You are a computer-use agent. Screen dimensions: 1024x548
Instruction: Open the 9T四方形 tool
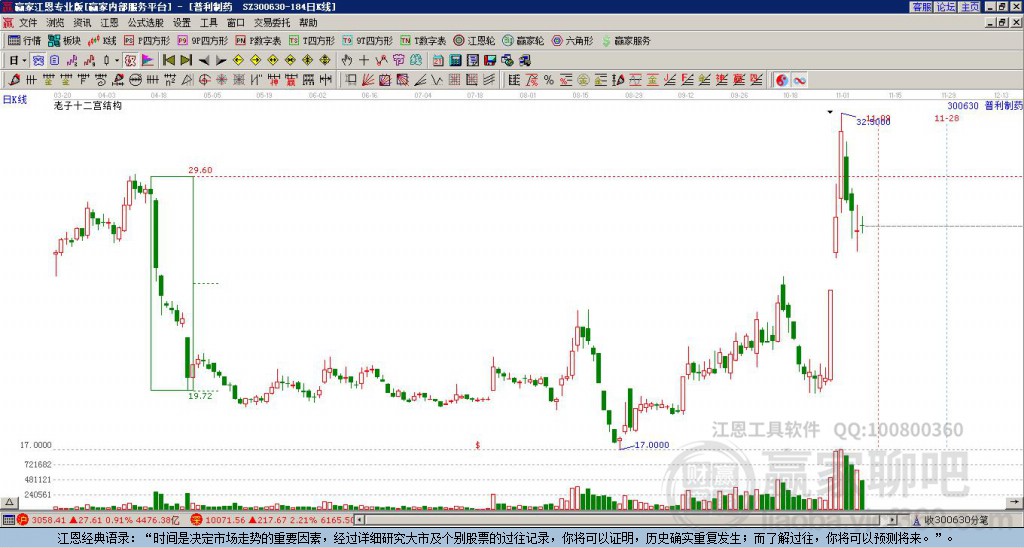click(x=367, y=40)
